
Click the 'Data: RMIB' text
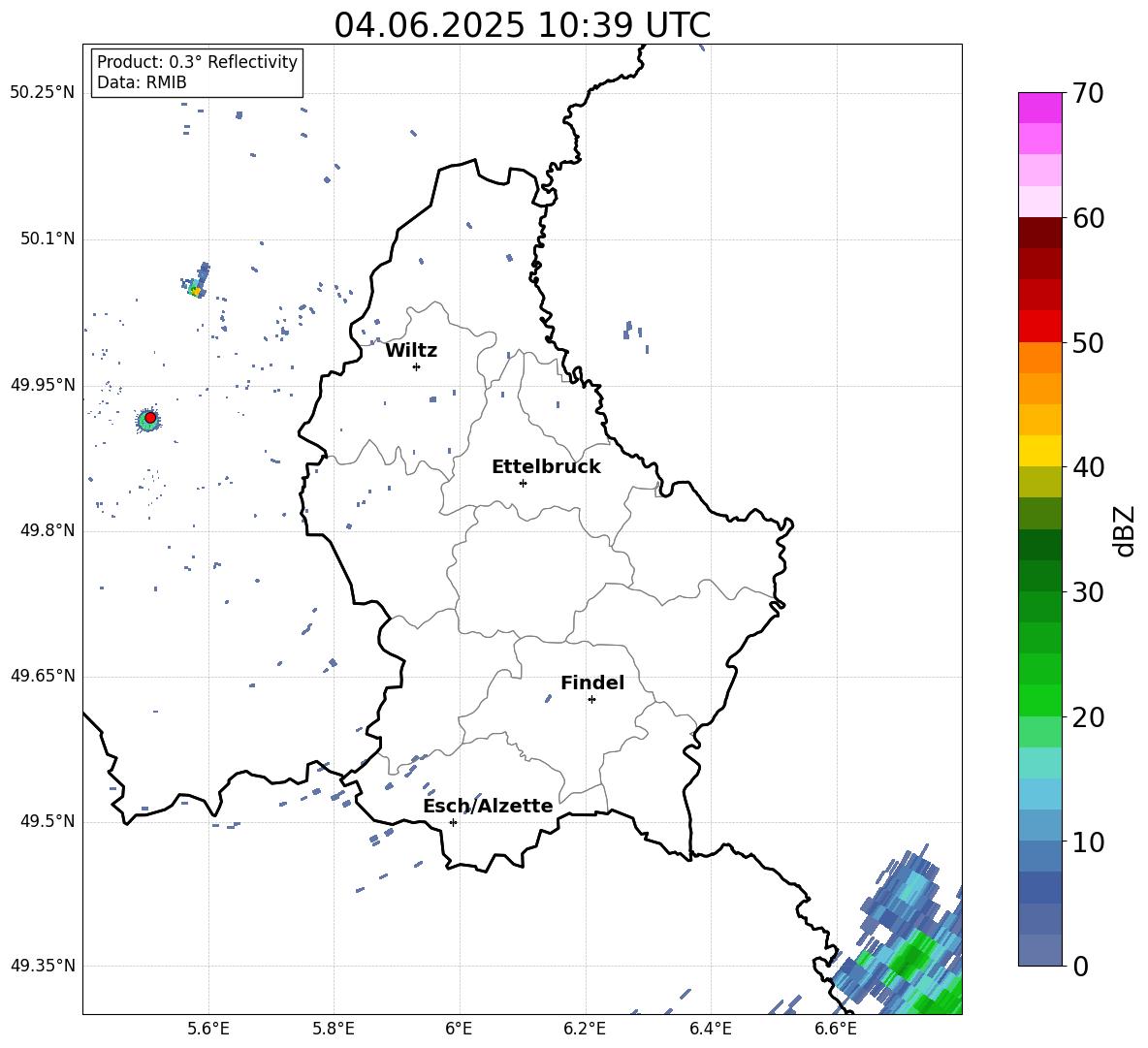click(142, 82)
